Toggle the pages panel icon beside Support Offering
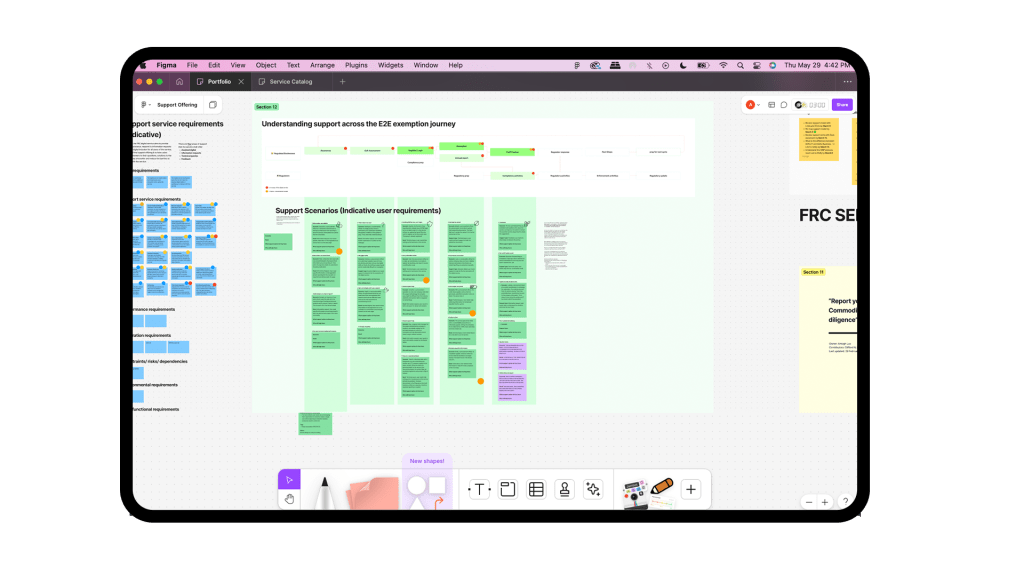1024x576 pixels. (x=212, y=105)
